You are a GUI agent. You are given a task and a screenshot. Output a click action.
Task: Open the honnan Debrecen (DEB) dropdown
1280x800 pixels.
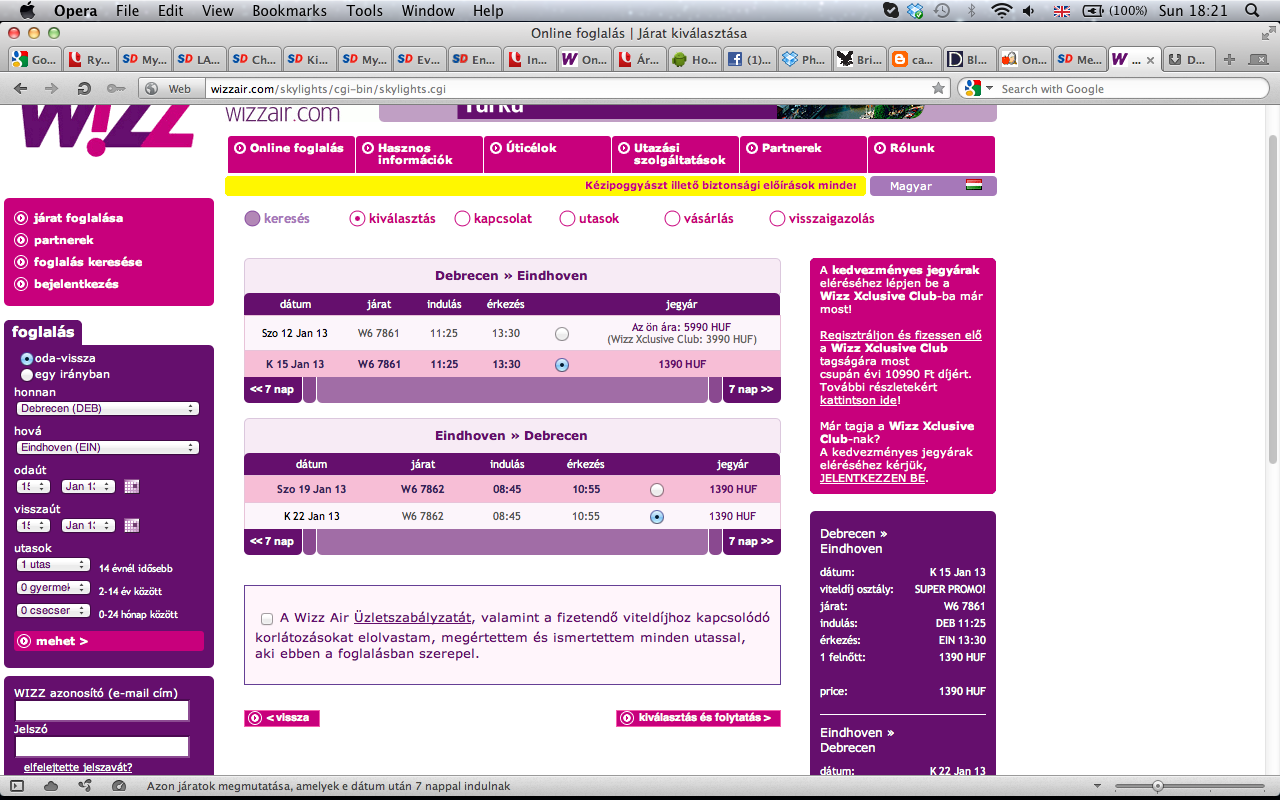coord(108,408)
